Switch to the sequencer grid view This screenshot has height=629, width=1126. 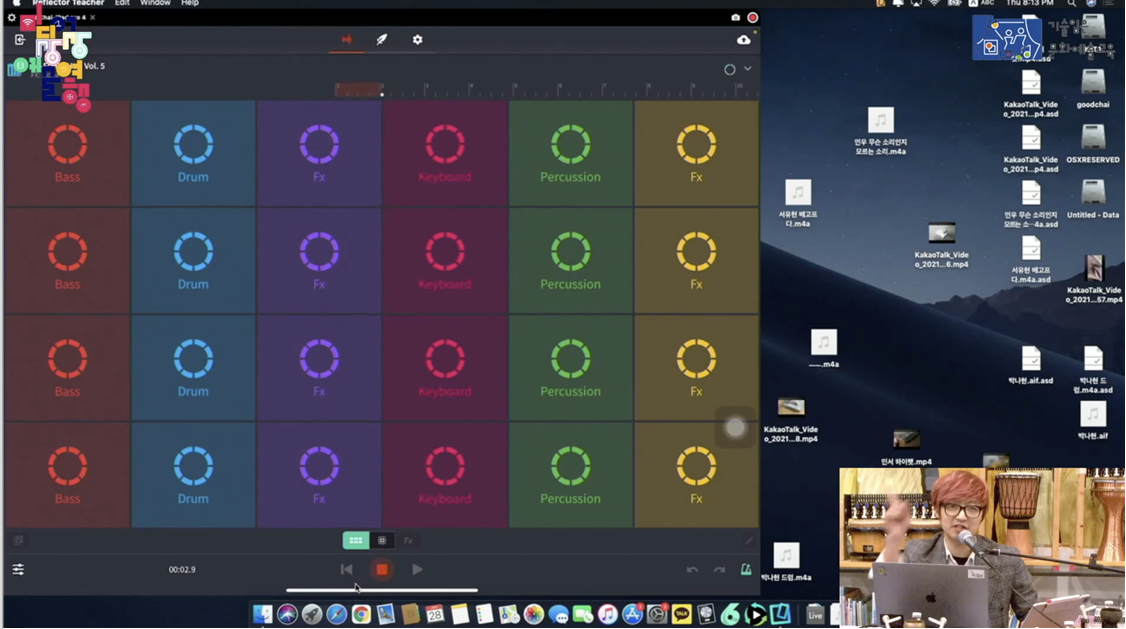pyautogui.click(x=382, y=541)
